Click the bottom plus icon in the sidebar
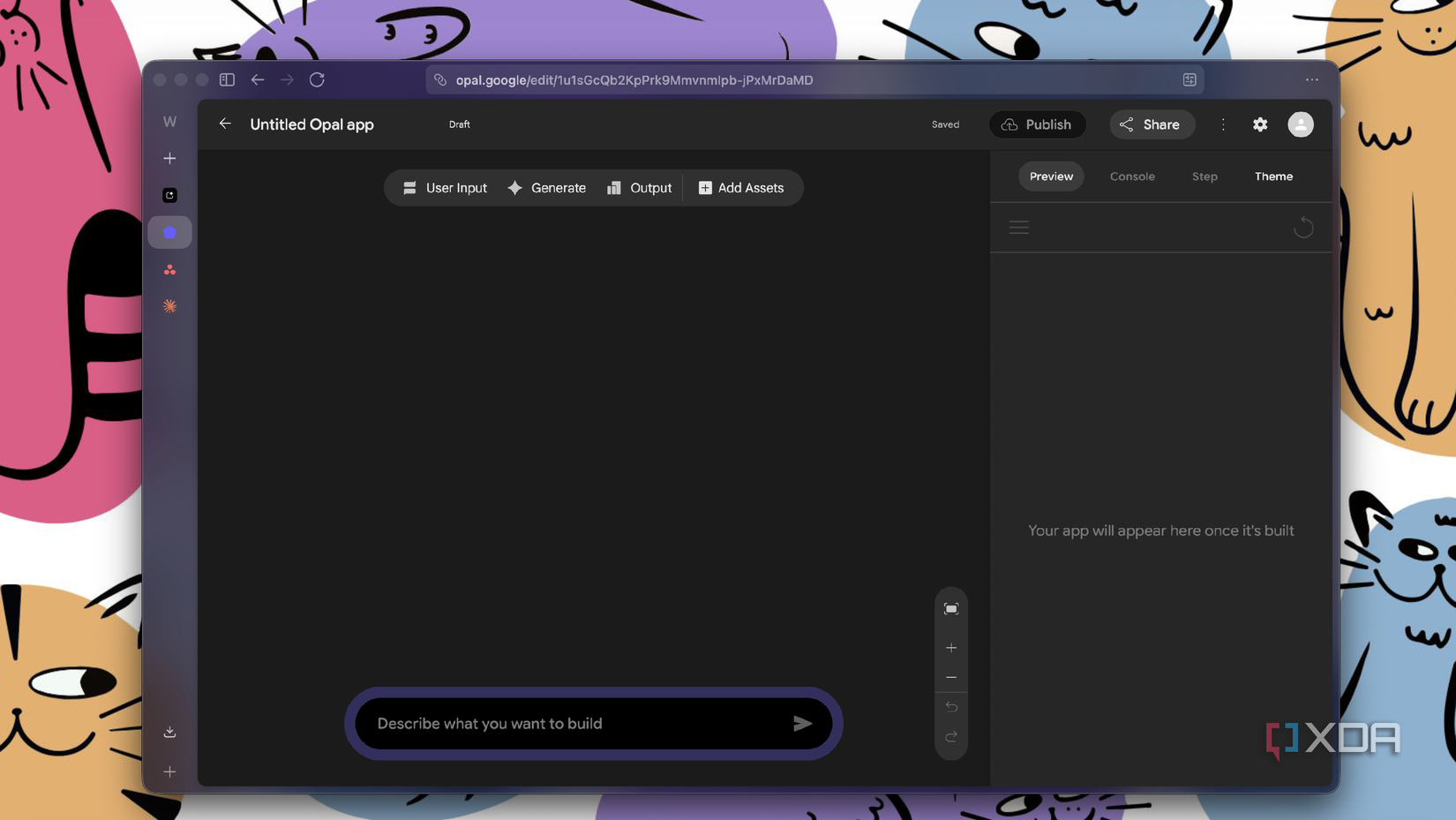The height and width of the screenshot is (820, 1456). [x=169, y=771]
